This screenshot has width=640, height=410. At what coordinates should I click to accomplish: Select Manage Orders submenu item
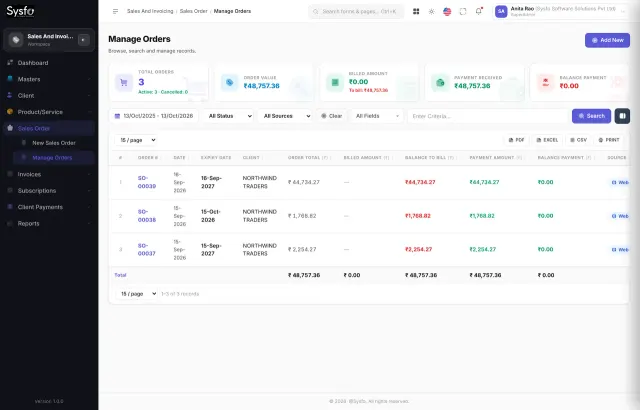(53, 158)
